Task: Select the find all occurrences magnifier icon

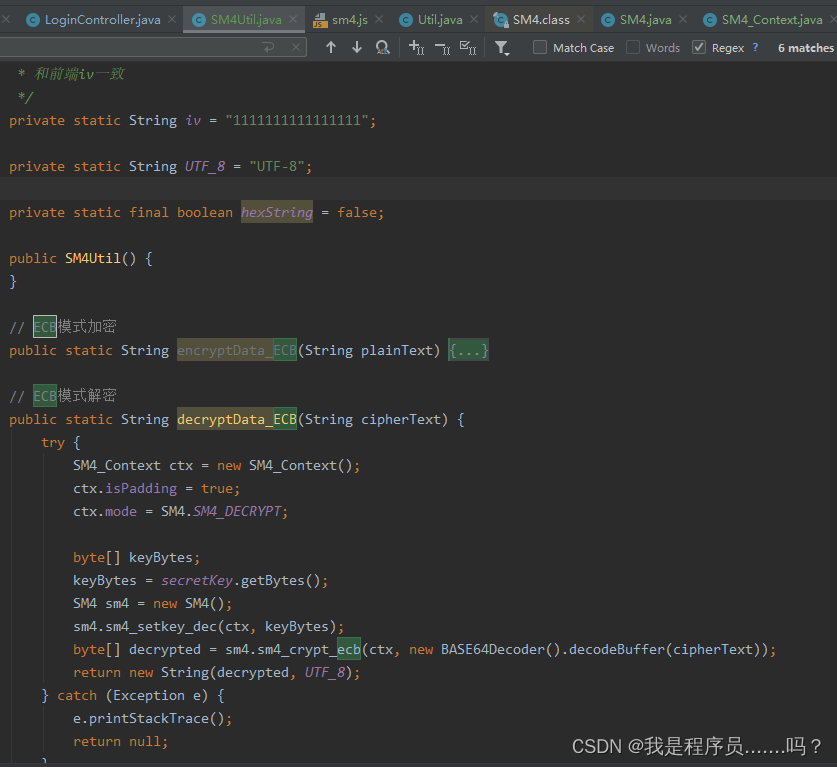Action: pyautogui.click(x=383, y=47)
